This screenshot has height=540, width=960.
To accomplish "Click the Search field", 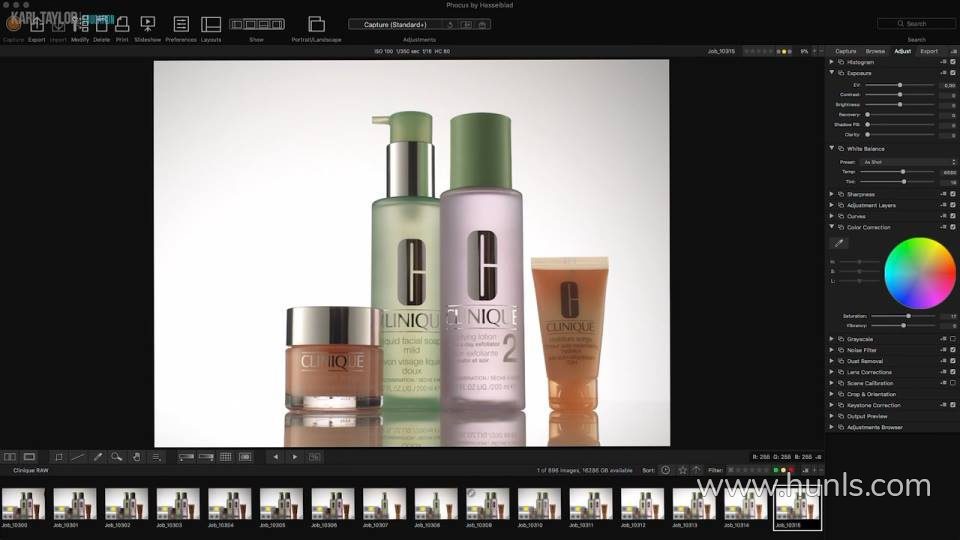I will [x=916, y=23].
